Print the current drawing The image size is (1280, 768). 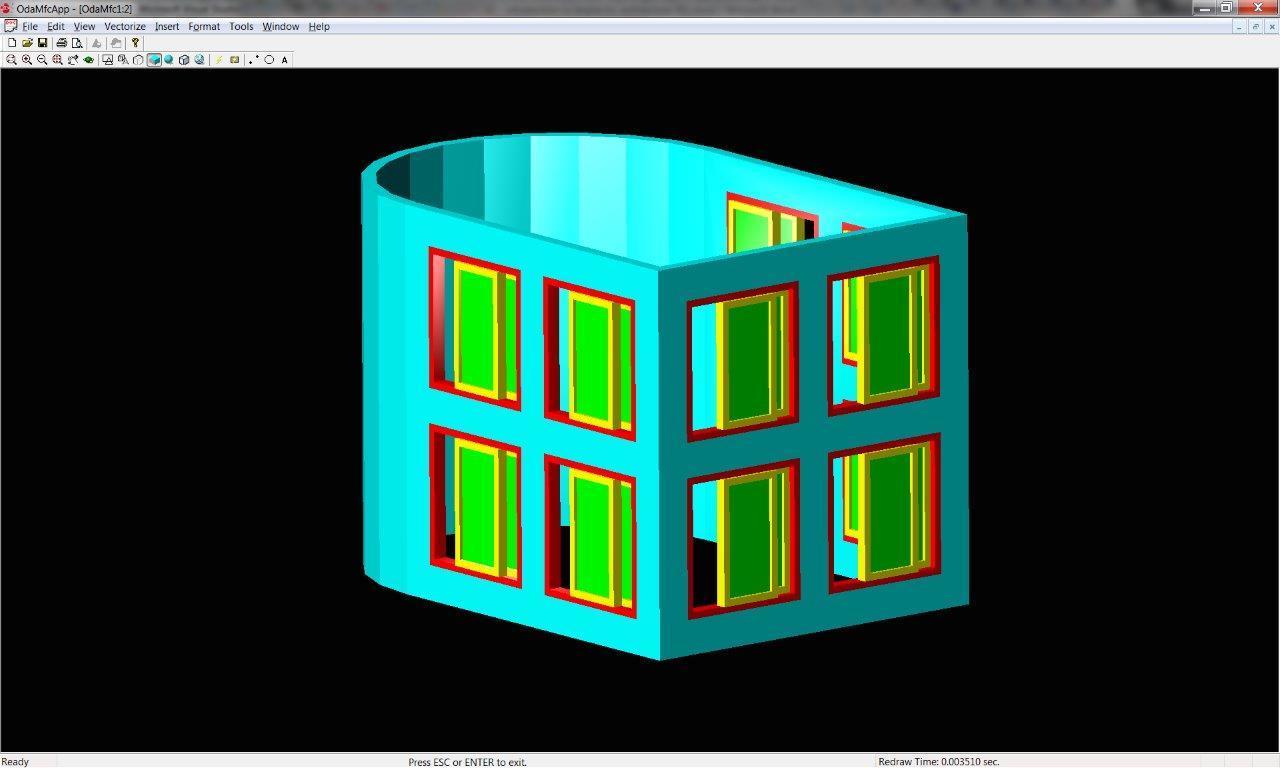click(60, 43)
